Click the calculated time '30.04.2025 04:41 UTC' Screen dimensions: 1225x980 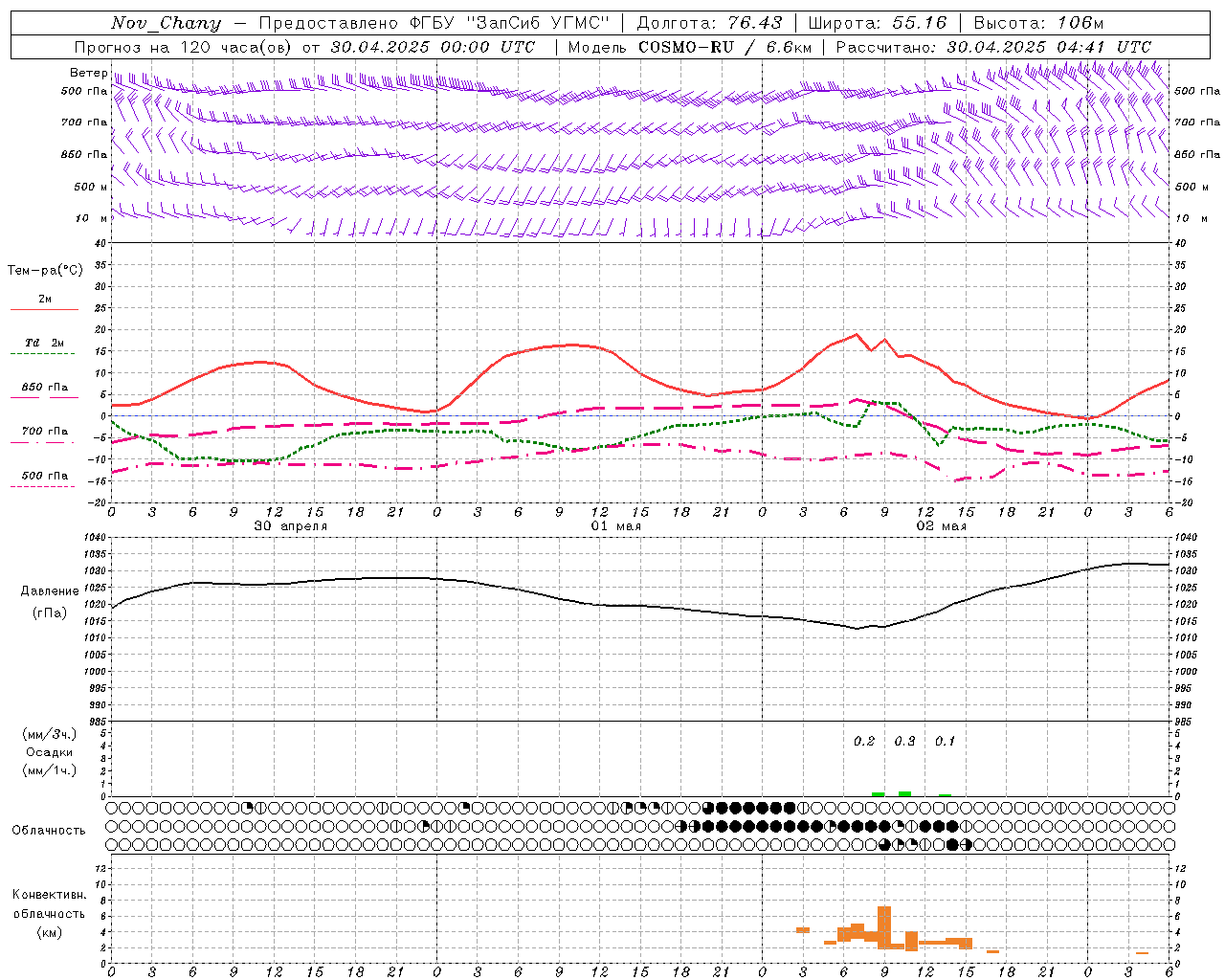pyautogui.click(x=1049, y=47)
